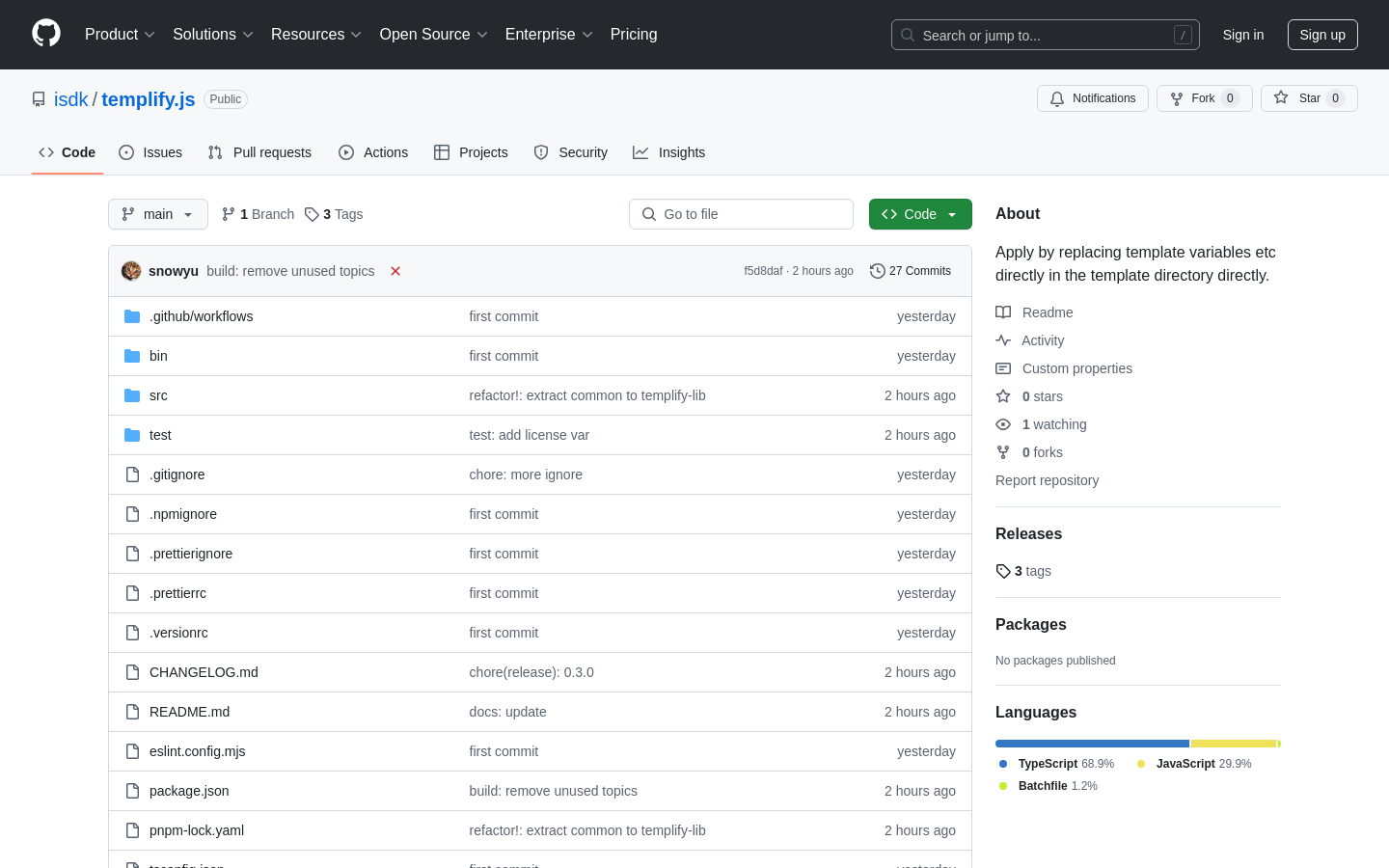Open the 27 Commits history link

point(911,271)
